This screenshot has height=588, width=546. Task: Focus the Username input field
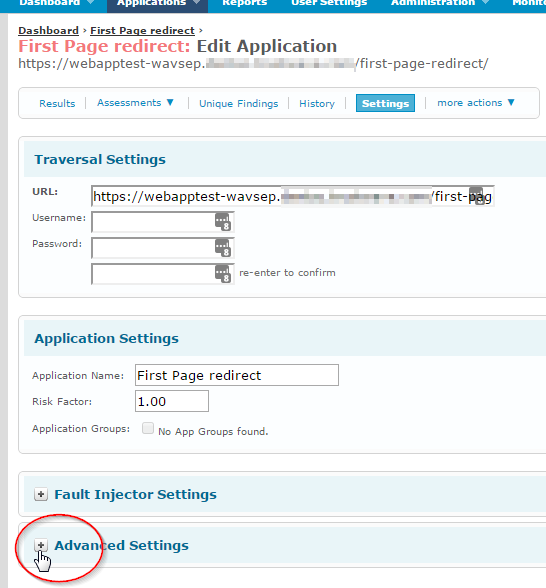click(163, 222)
